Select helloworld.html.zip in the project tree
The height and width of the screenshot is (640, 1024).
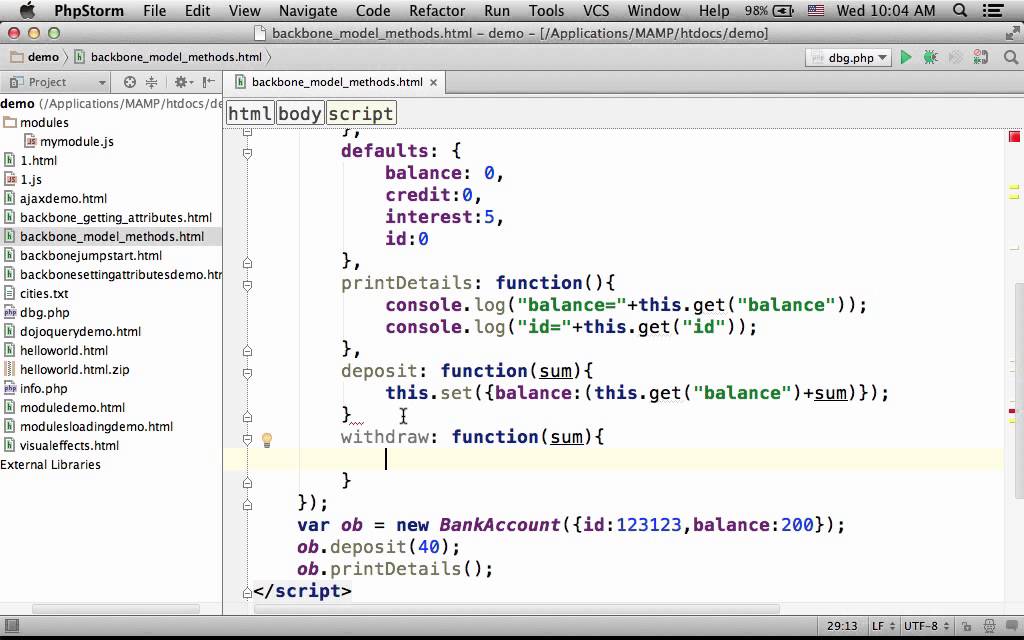pyautogui.click(x=74, y=370)
